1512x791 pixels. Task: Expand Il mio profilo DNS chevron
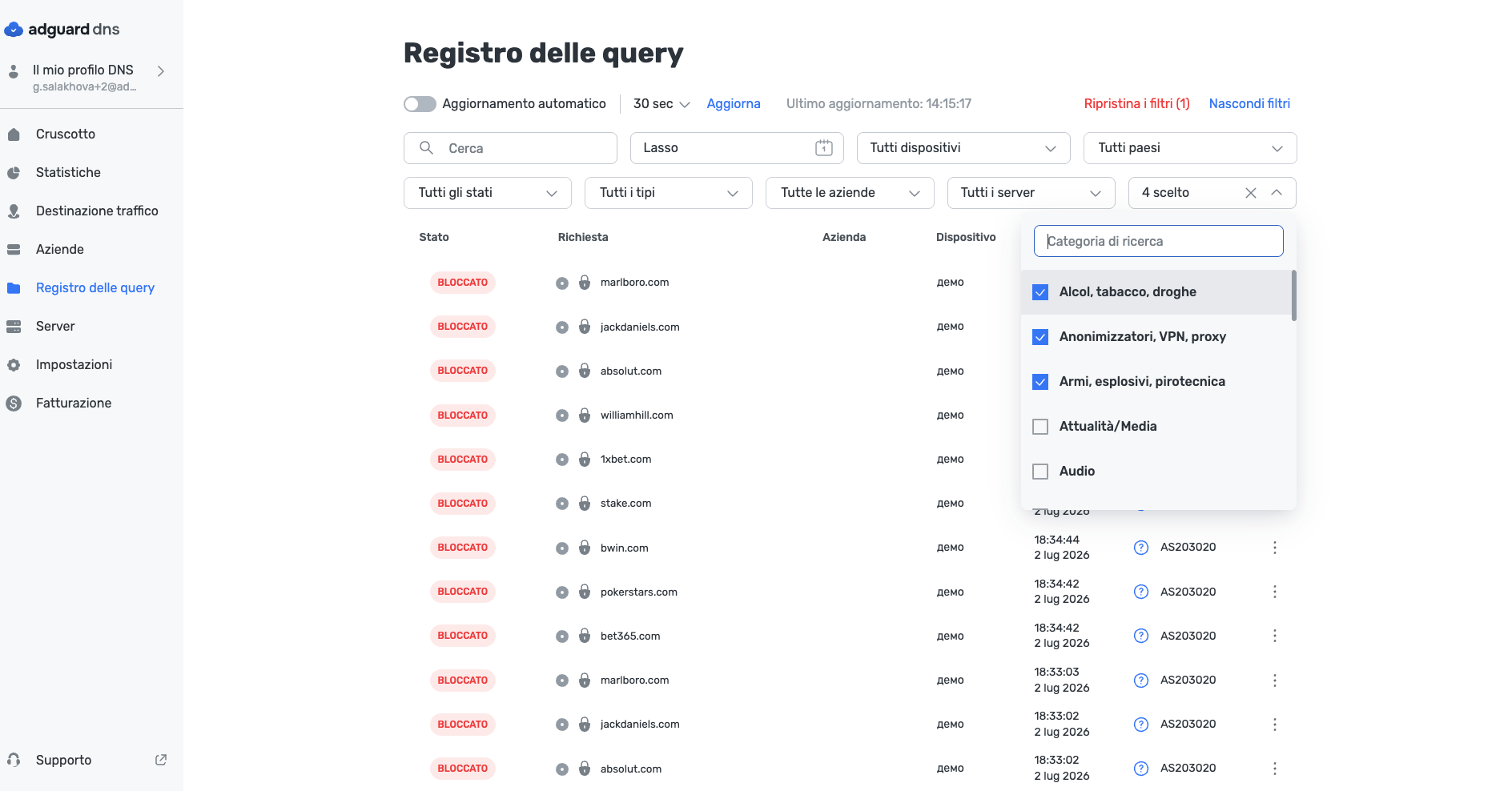click(x=161, y=71)
